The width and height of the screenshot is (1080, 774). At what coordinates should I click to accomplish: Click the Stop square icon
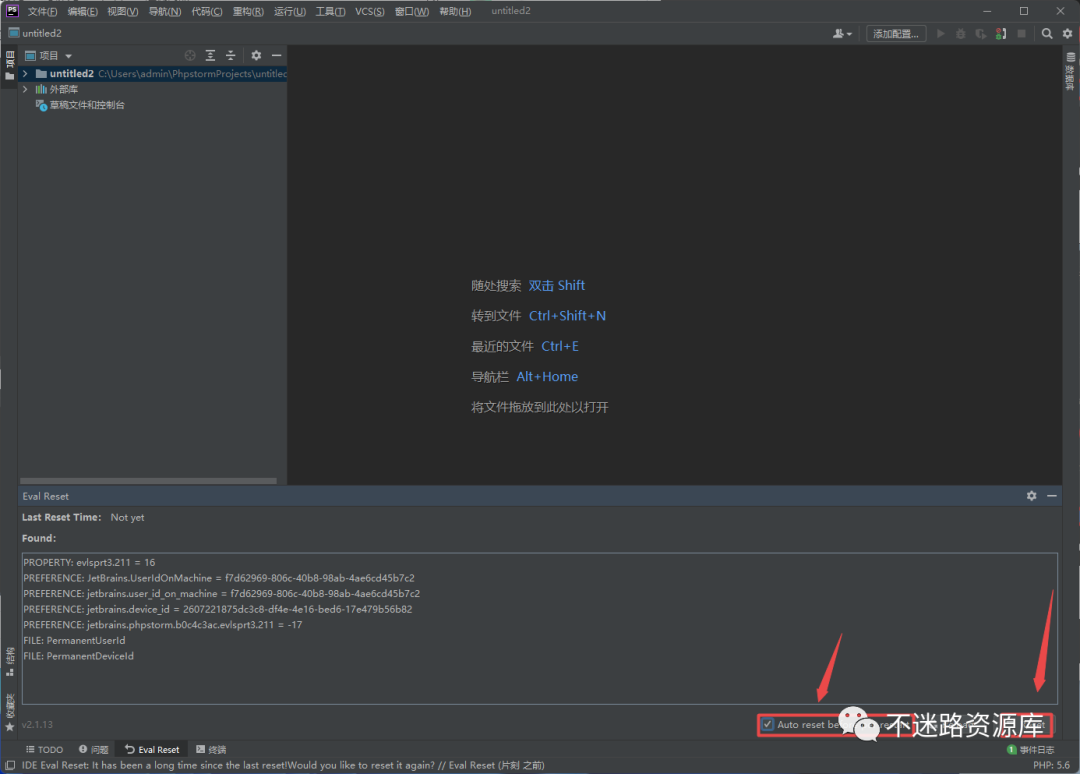point(1021,33)
